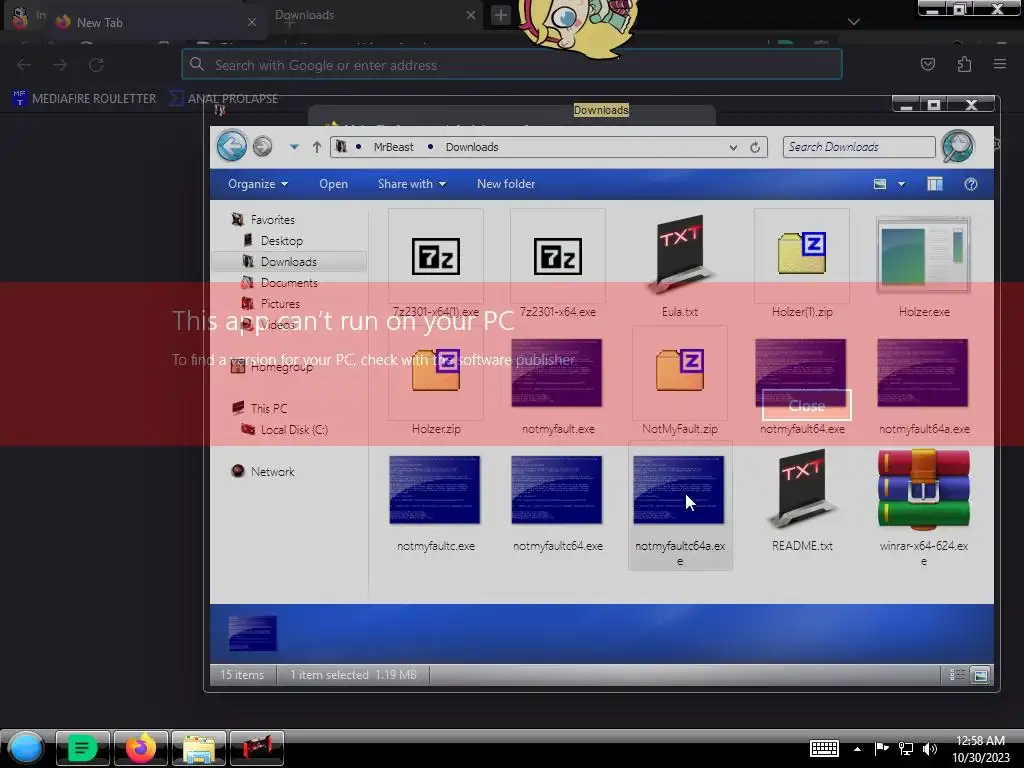Image resolution: width=1024 pixels, height=768 pixels.
Task: Click the change view icon
Action: pyautogui.click(x=880, y=184)
